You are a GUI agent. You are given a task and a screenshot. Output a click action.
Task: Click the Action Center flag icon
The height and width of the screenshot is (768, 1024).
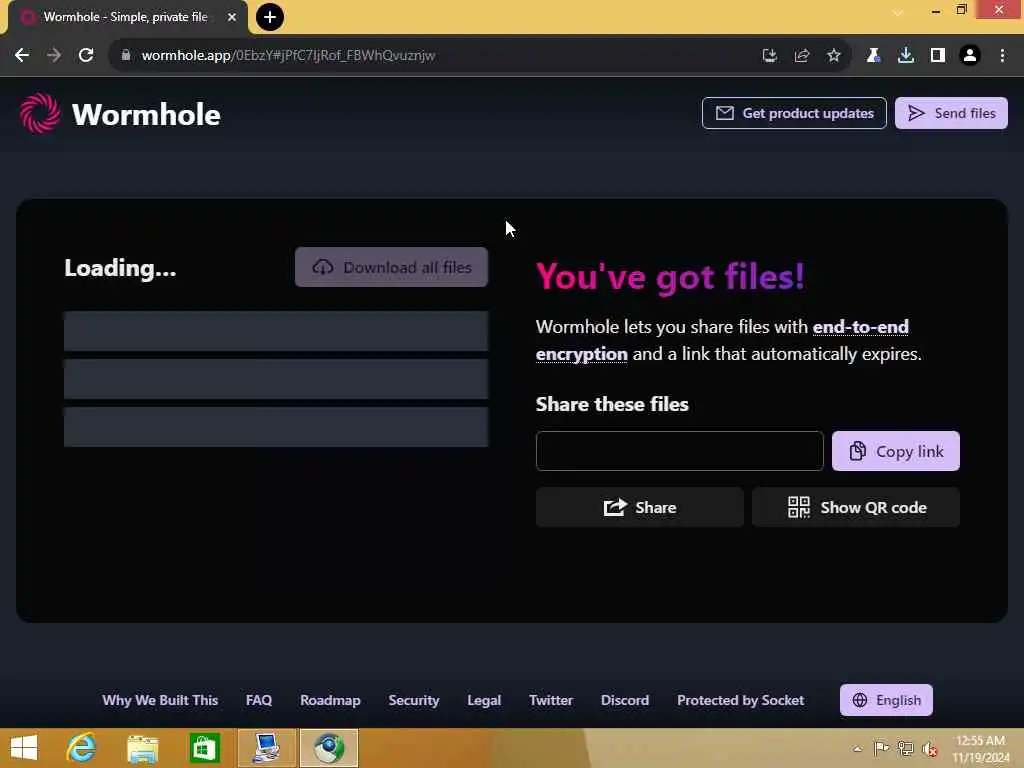(881, 749)
